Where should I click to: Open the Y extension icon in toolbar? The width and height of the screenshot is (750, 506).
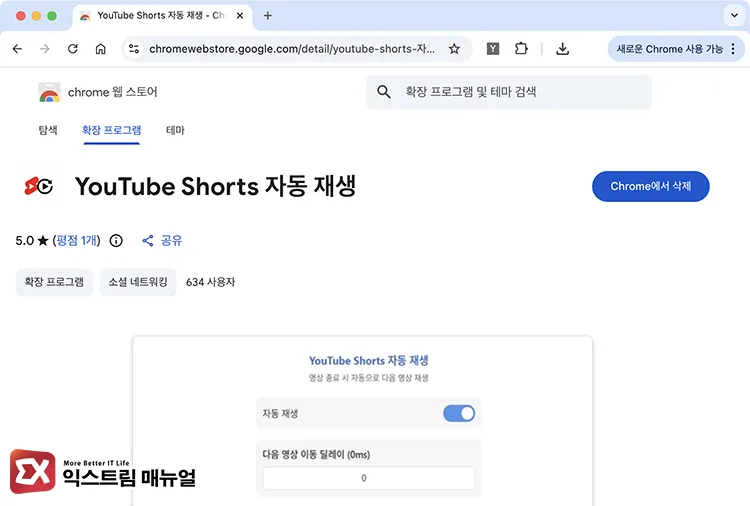coord(493,49)
